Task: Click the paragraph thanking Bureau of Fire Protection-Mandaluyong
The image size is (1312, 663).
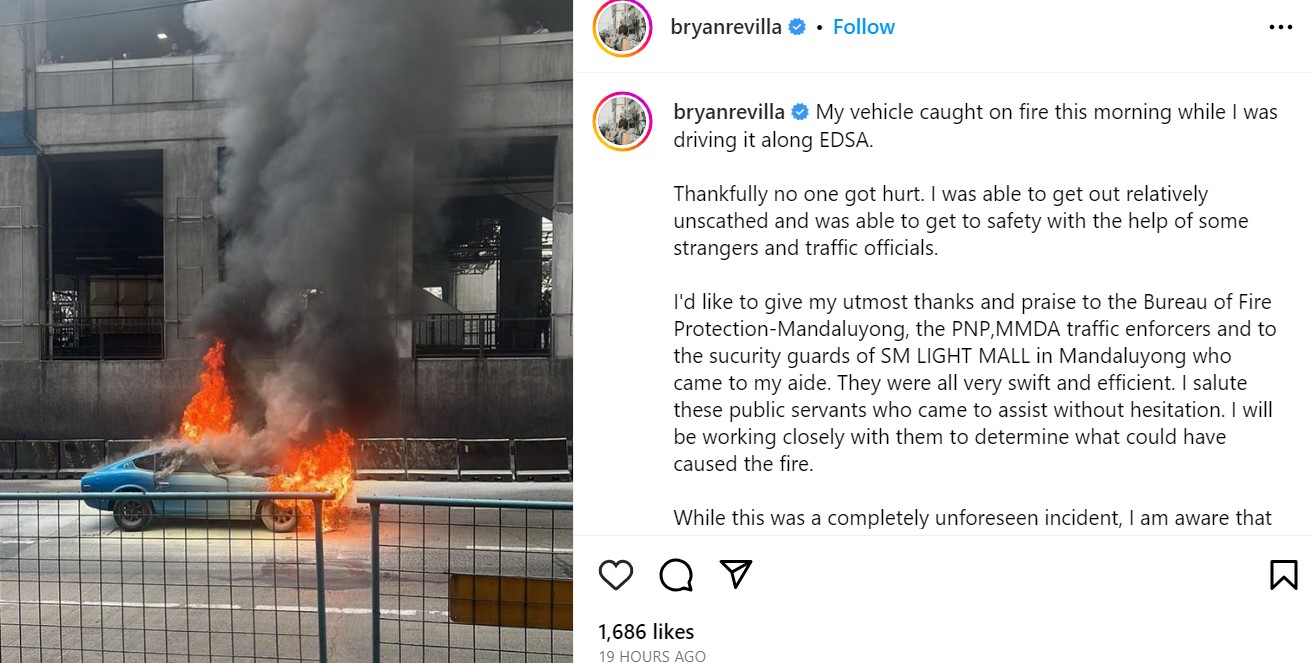Action: click(x=975, y=383)
